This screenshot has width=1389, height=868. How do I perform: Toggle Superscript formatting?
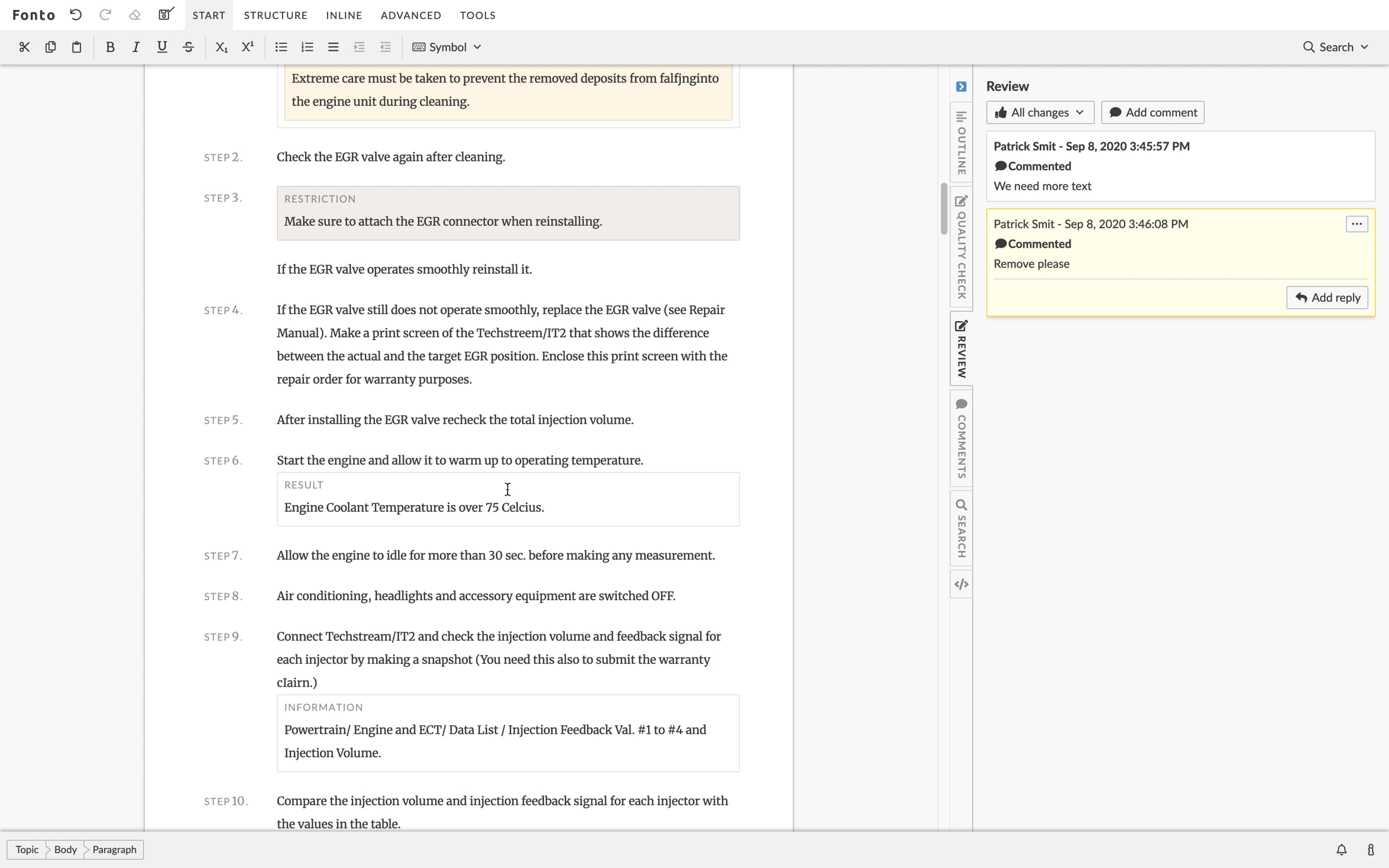tap(248, 47)
